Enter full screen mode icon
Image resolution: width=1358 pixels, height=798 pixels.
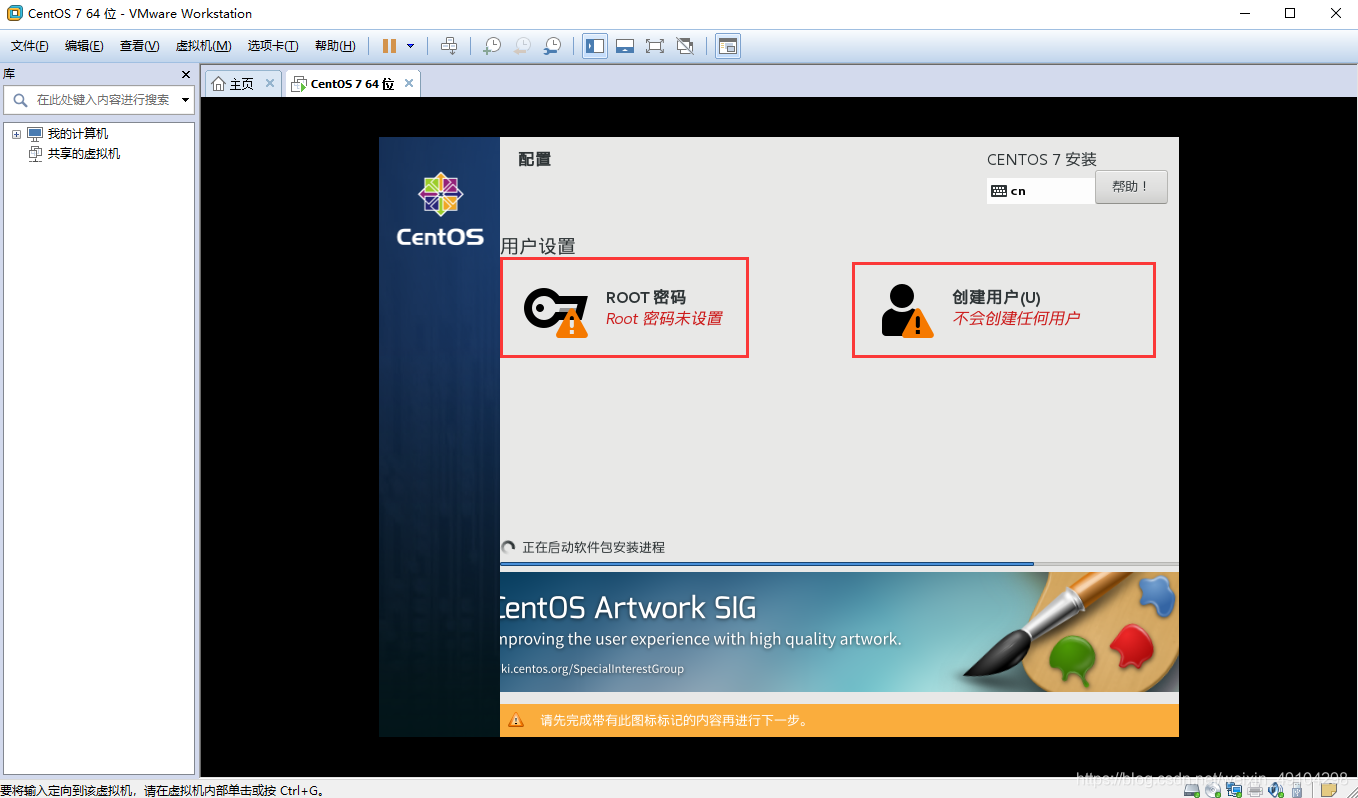click(655, 46)
